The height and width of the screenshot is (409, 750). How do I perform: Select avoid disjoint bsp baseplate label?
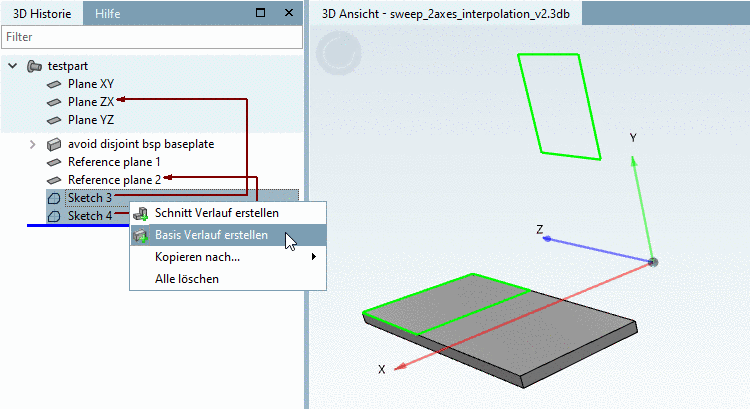[x=141, y=144]
